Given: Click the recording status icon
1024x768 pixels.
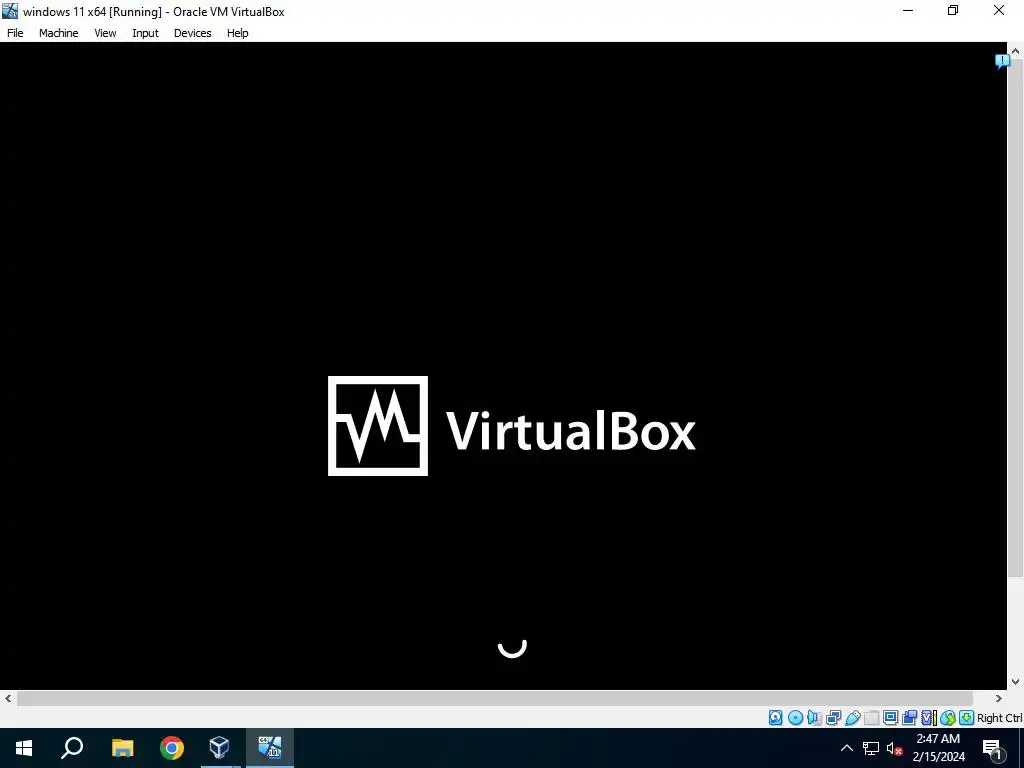Looking at the screenshot, I should coord(909,718).
